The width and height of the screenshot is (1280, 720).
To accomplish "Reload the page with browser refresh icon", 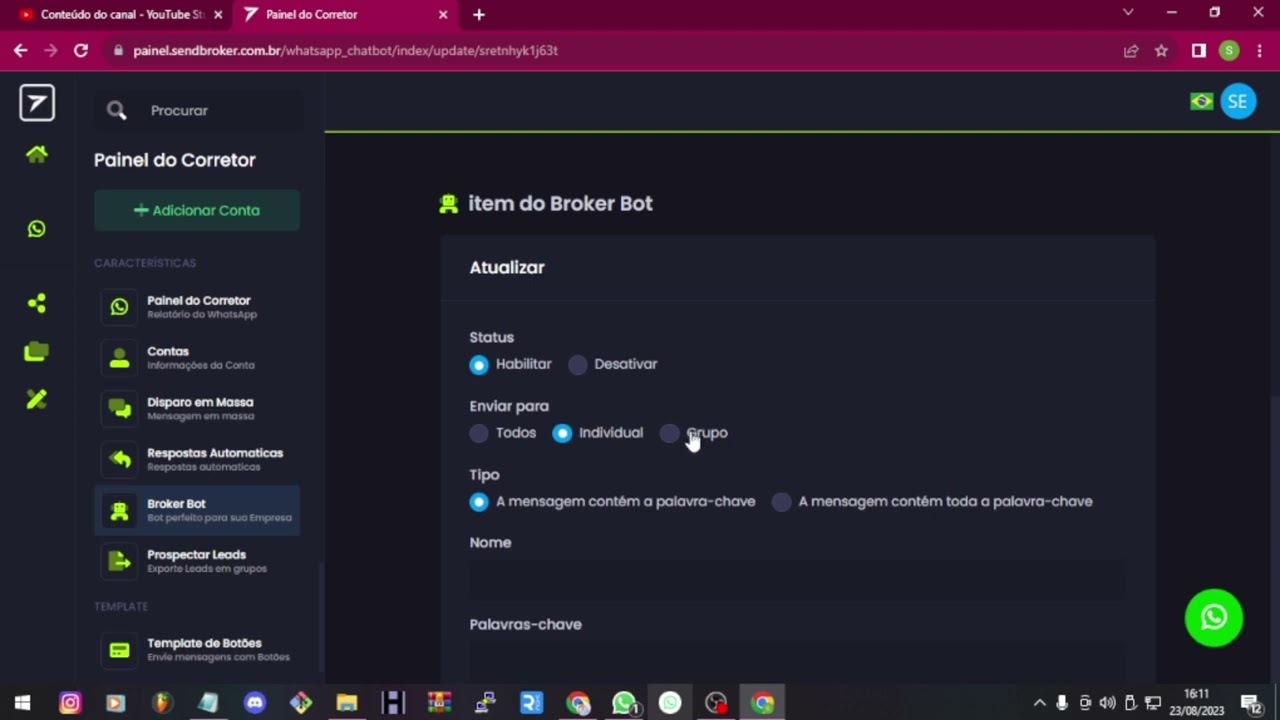I will pos(81,50).
